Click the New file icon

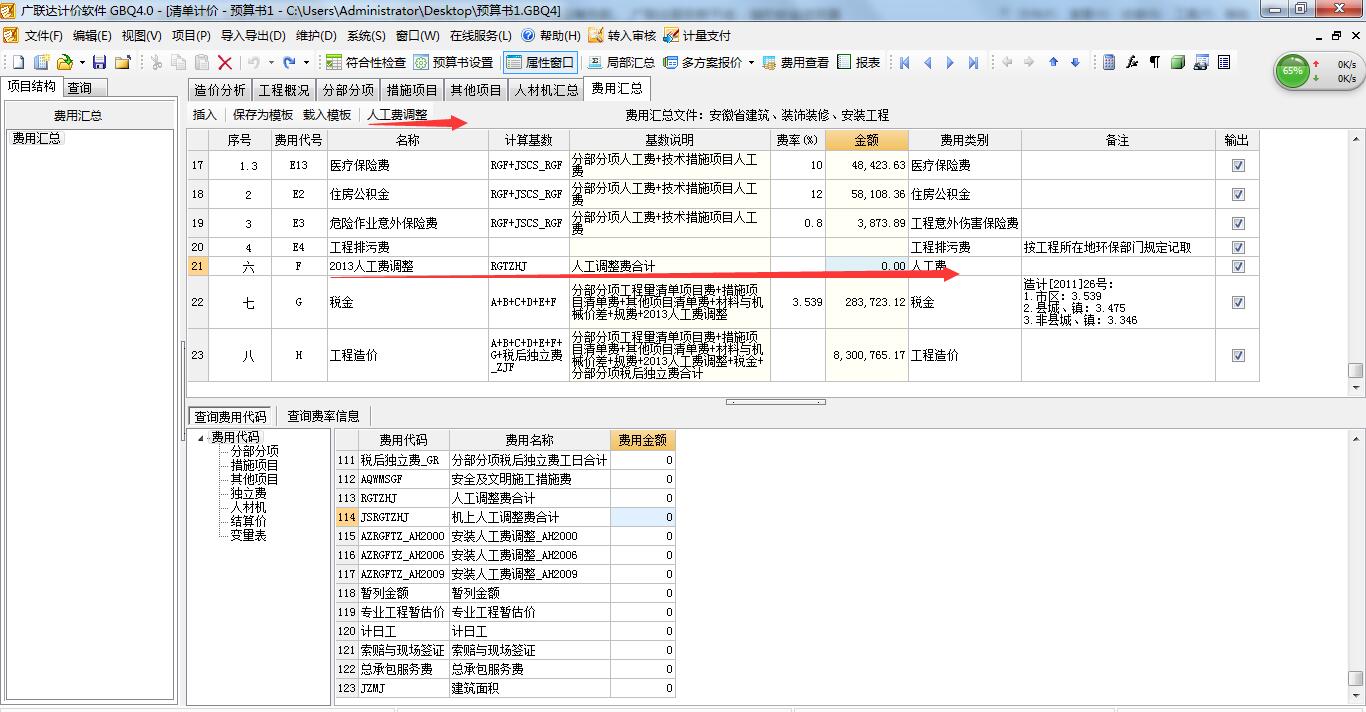18,62
